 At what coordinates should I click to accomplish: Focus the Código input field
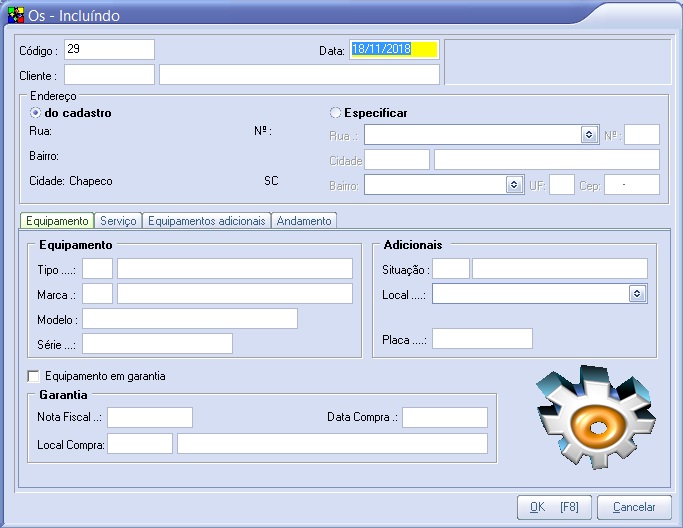pyautogui.click(x=109, y=50)
